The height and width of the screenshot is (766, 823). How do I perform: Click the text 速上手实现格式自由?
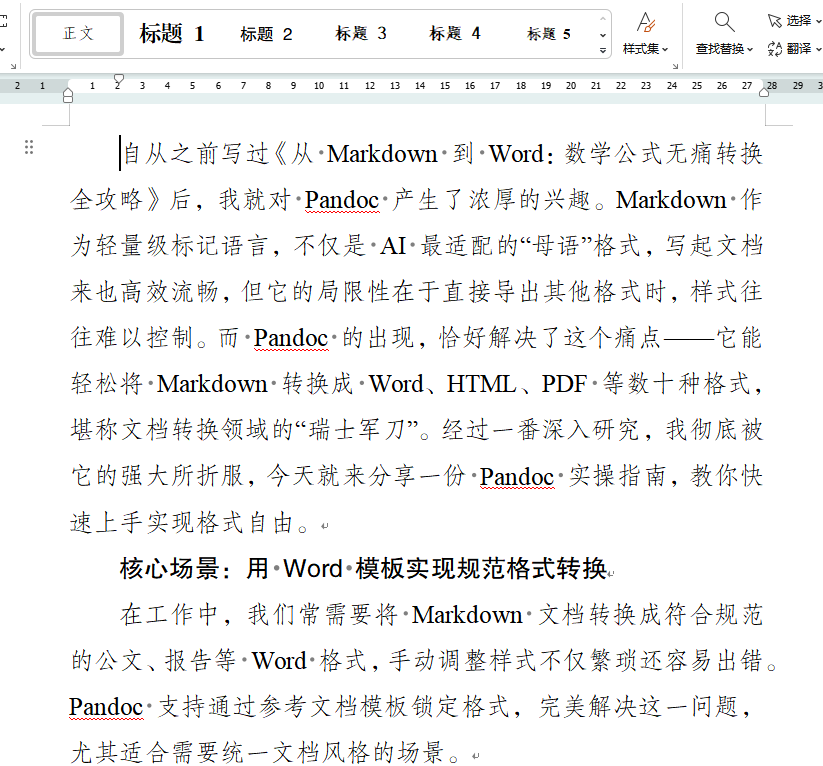182,523
